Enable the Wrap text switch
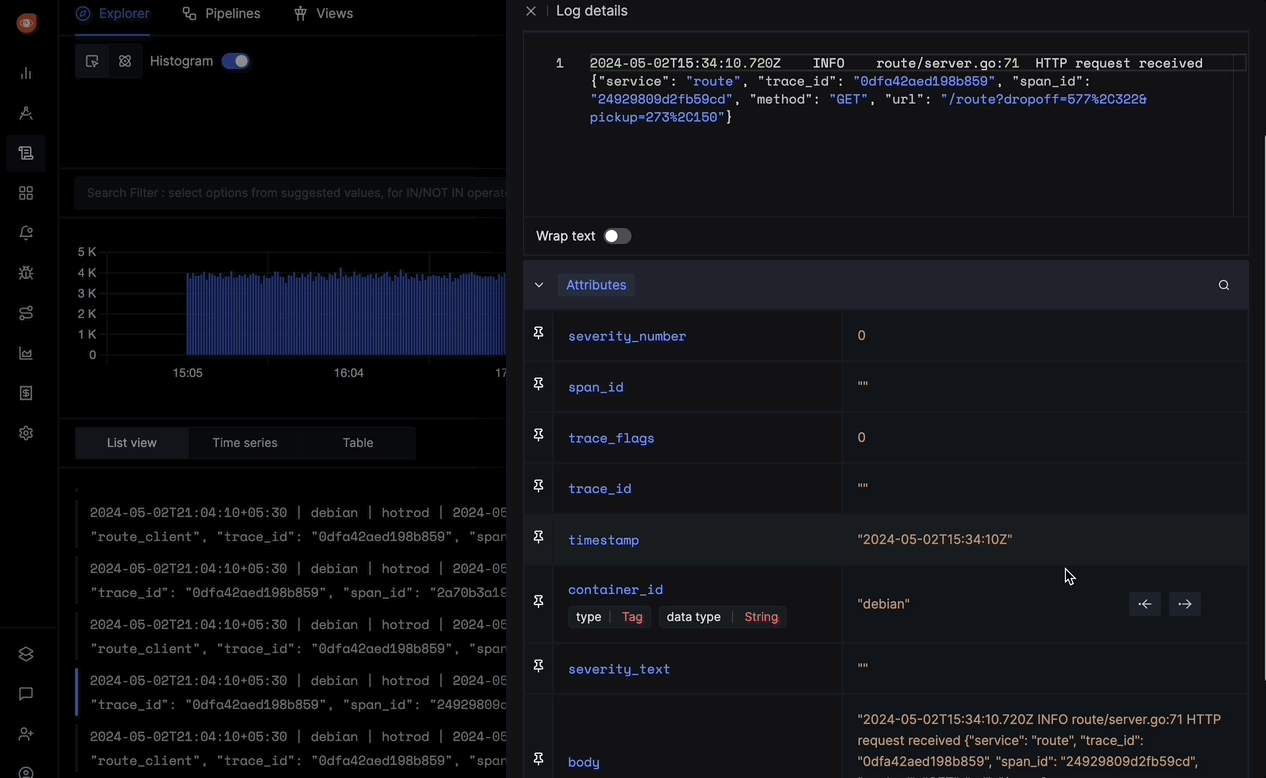 [618, 236]
